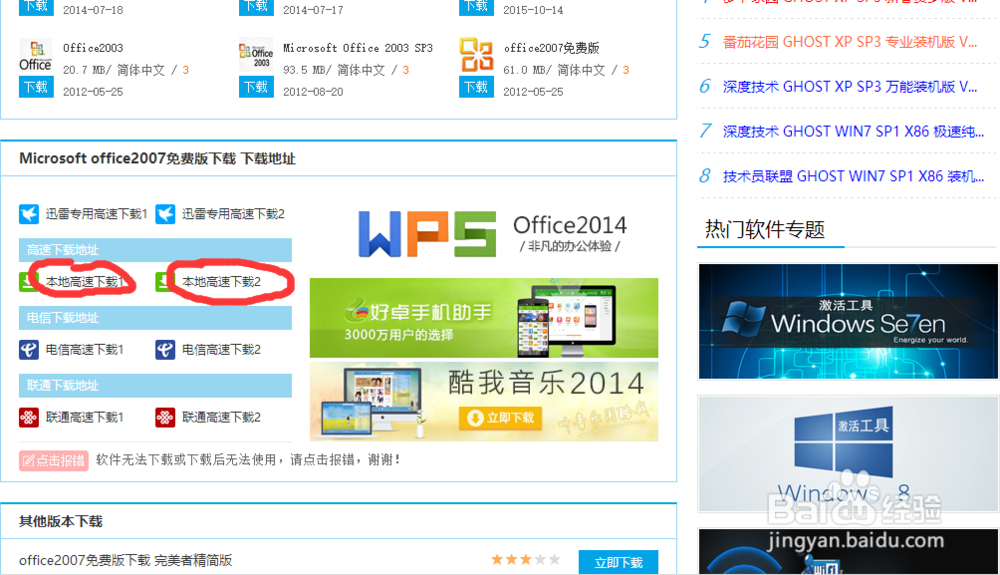1000x575 pixels.
Task: Click the Thunder bird icon beside 迅雷专用高速下载2
Action: pos(165,214)
